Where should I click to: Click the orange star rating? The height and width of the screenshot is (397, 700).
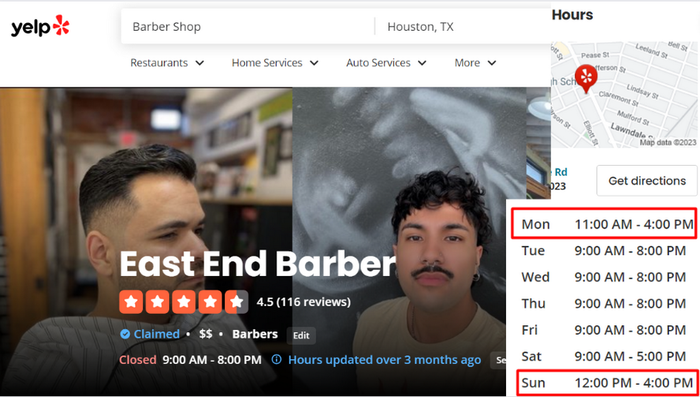pyautogui.click(x=183, y=302)
